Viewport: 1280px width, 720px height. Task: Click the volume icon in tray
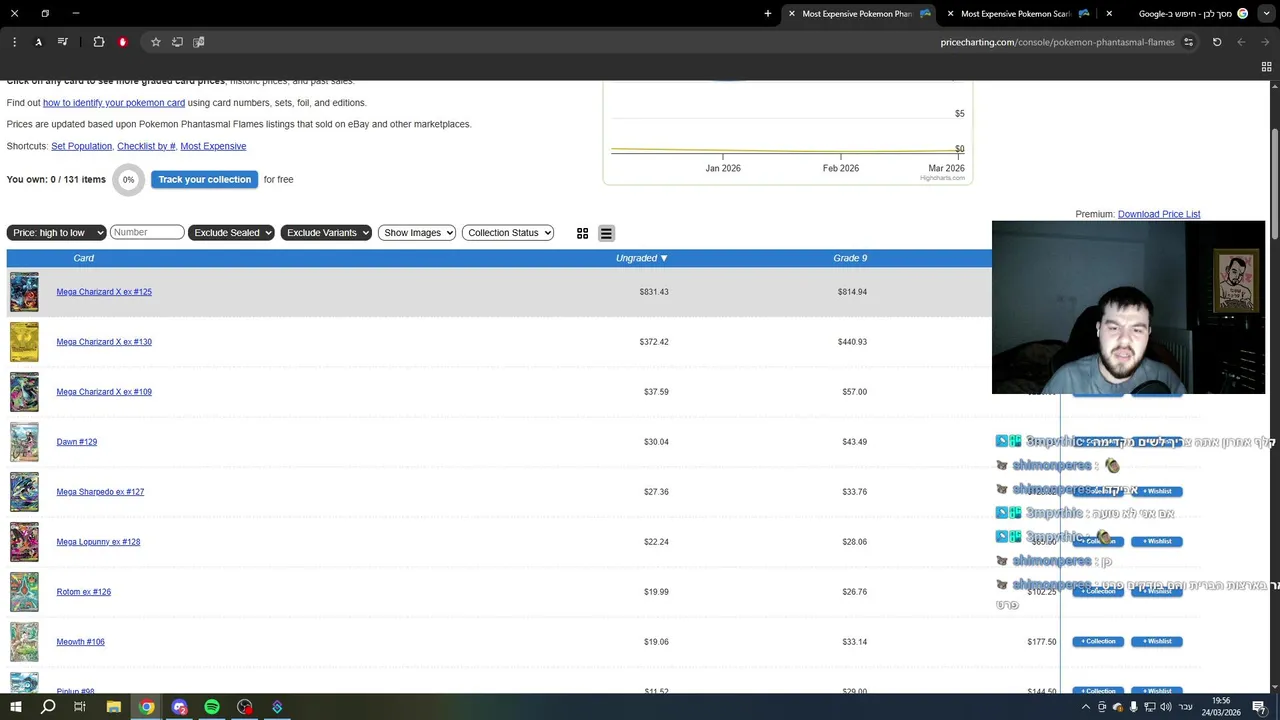1166,707
